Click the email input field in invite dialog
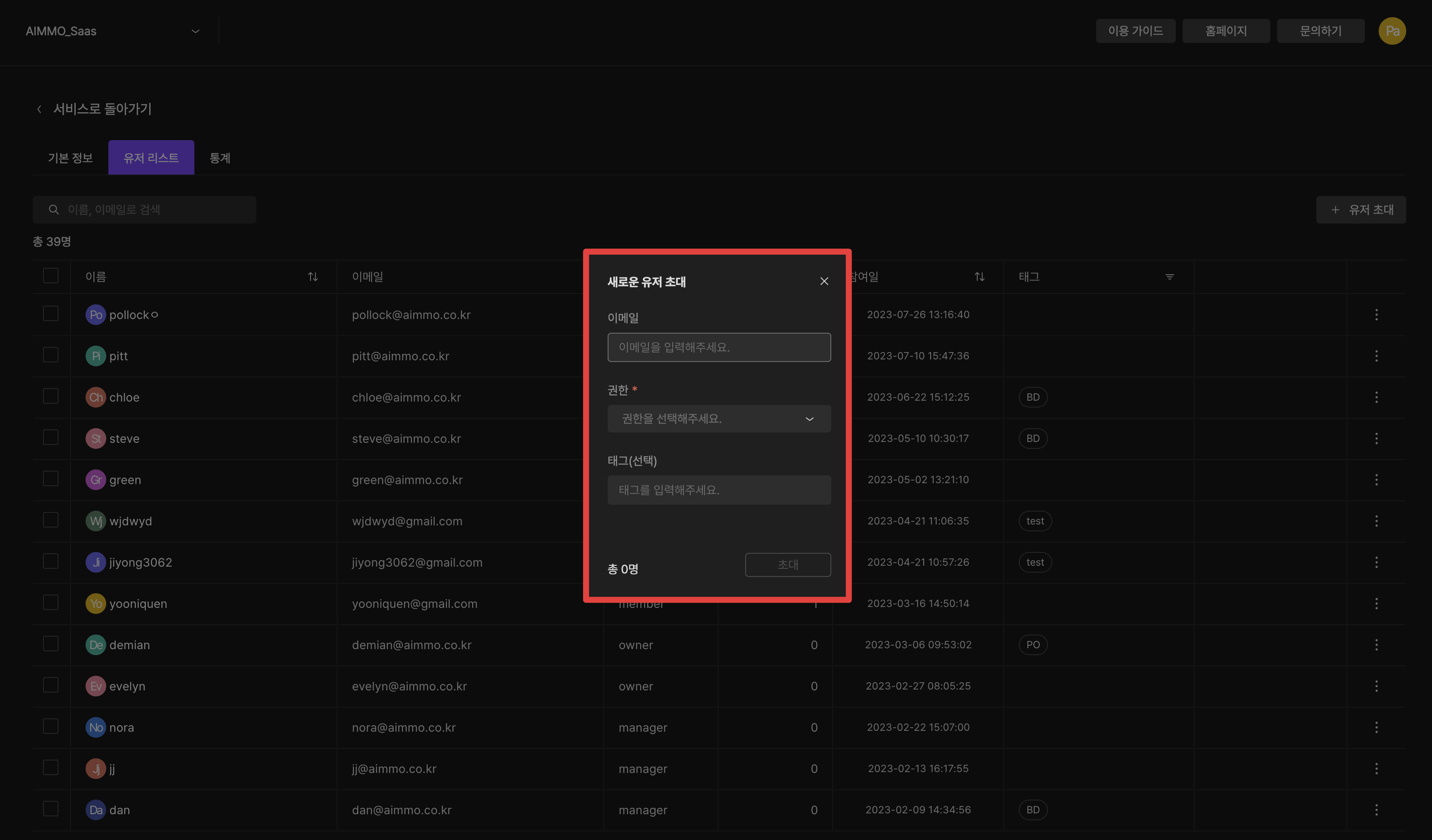 click(719, 347)
